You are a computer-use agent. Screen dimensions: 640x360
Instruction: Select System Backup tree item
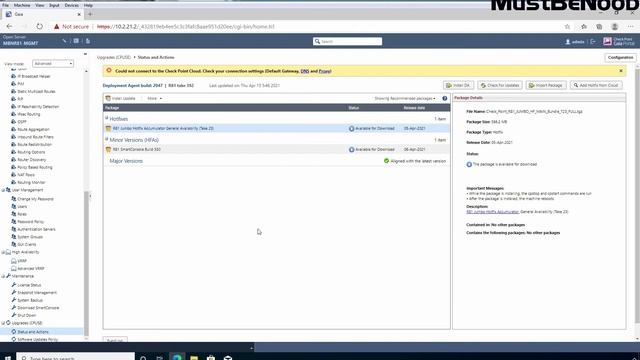(x=30, y=300)
